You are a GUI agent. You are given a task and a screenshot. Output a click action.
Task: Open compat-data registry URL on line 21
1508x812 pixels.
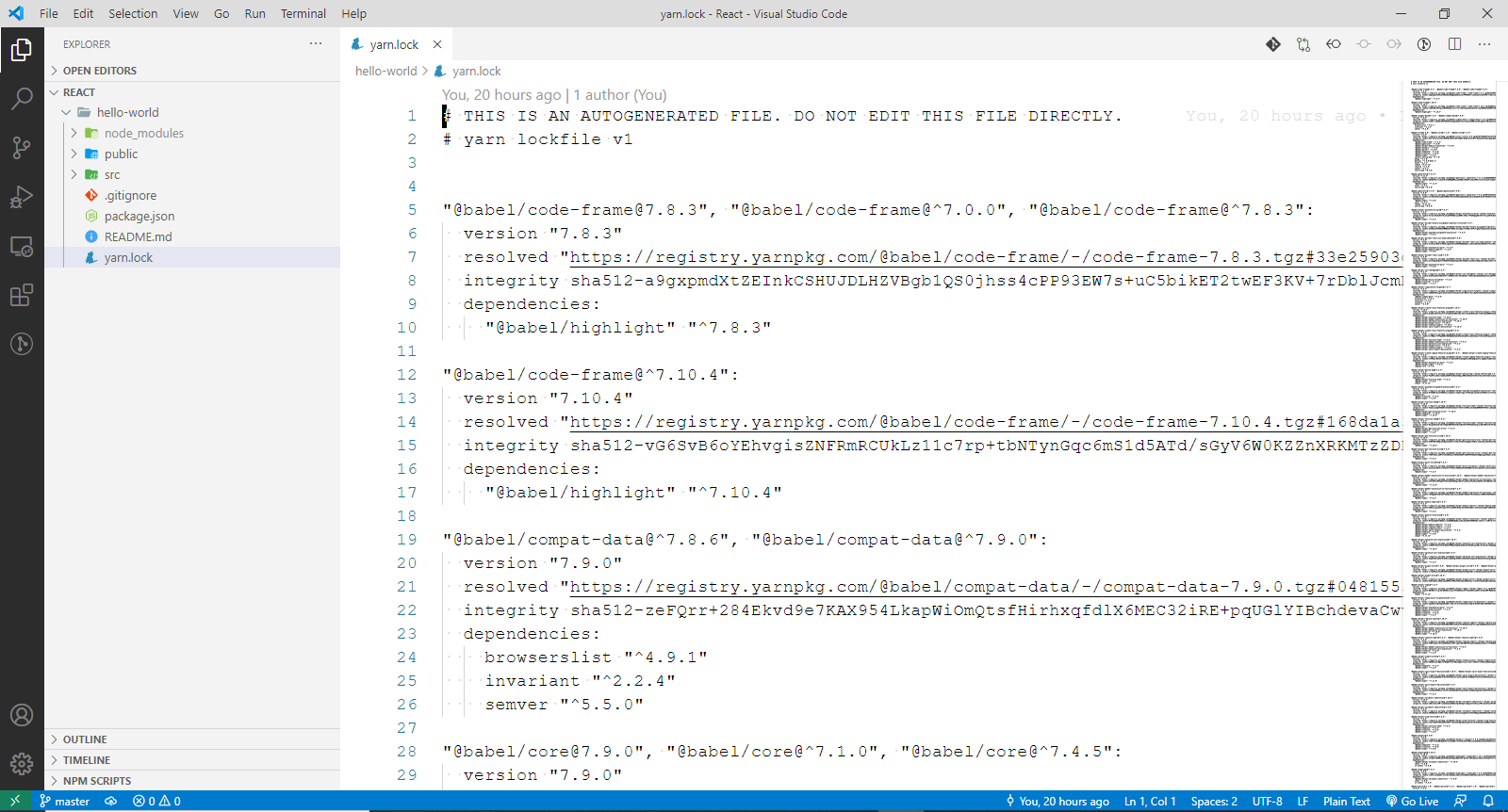point(986,587)
